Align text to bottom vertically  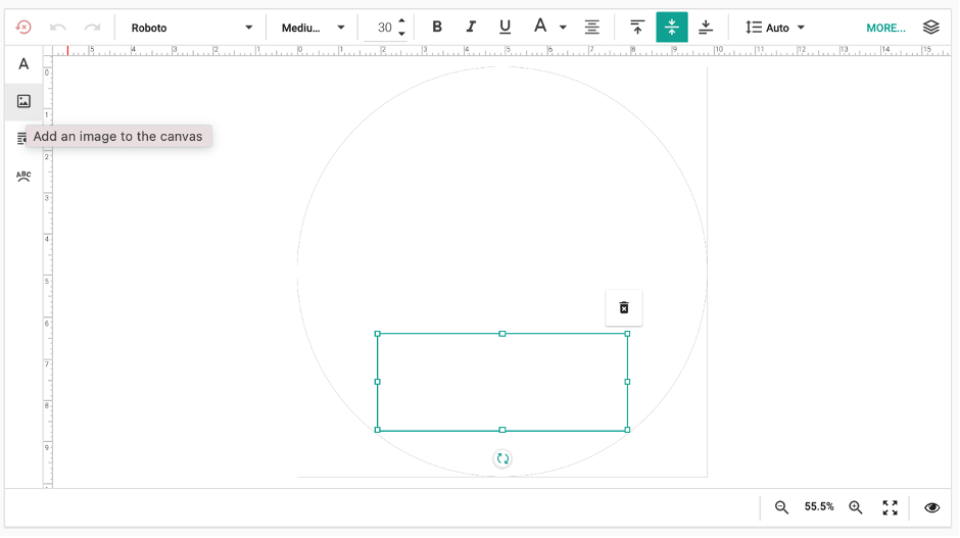(x=705, y=27)
